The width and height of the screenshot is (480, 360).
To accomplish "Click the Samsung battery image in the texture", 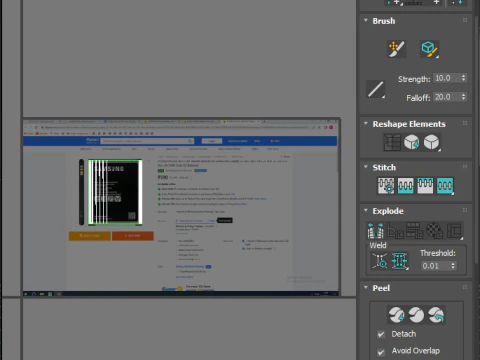I will (115, 192).
